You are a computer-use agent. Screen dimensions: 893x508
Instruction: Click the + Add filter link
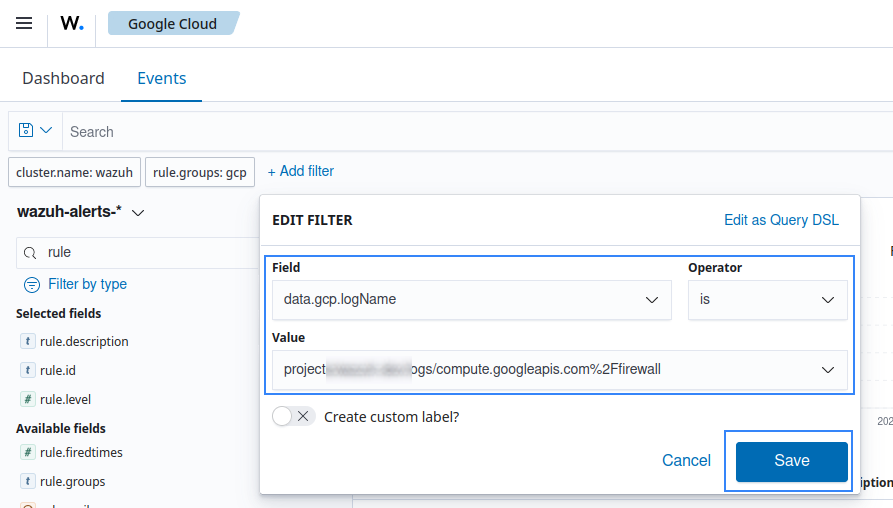pos(300,171)
